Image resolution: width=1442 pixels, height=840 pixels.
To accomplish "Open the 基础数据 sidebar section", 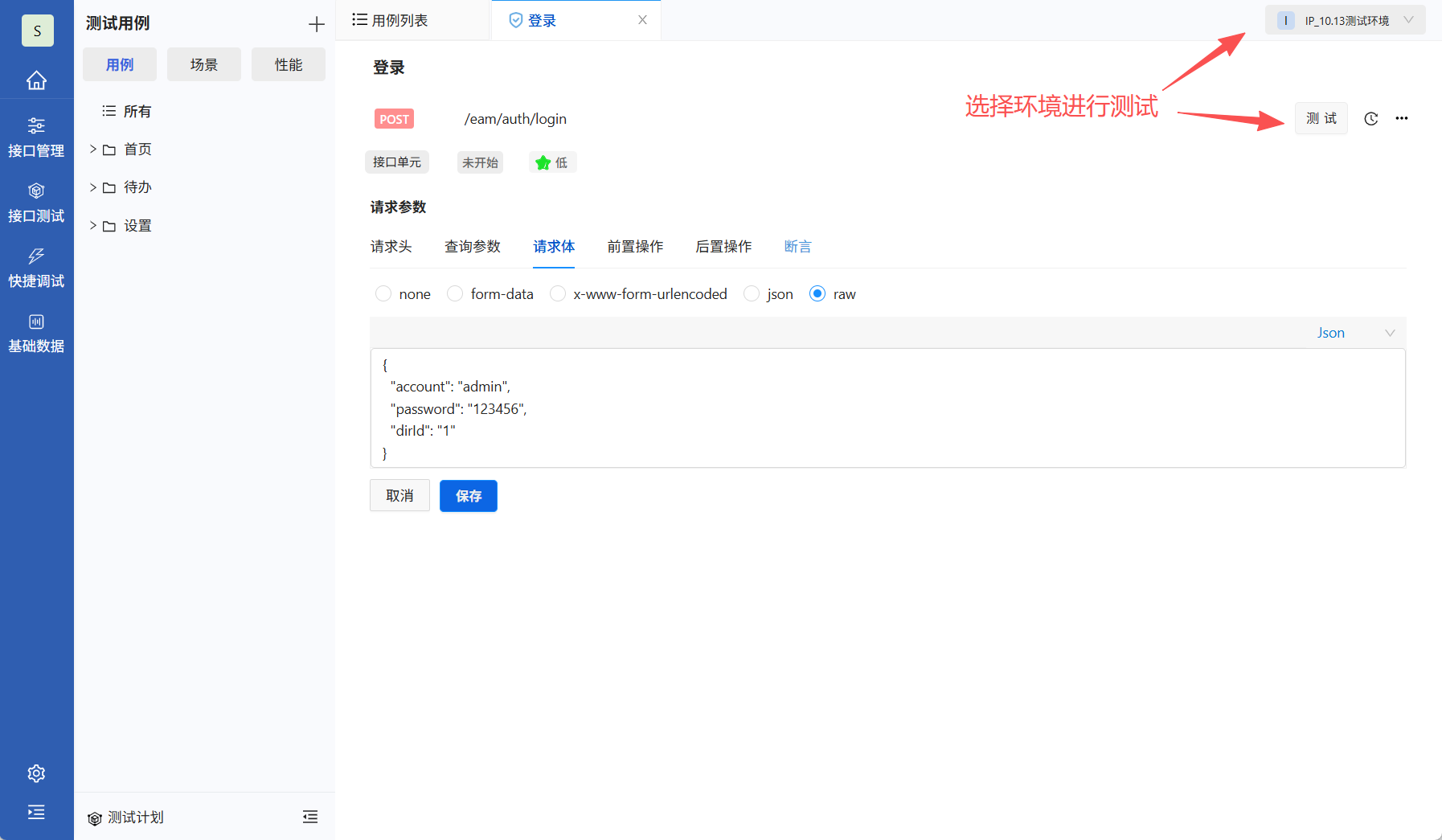I will 36,332.
